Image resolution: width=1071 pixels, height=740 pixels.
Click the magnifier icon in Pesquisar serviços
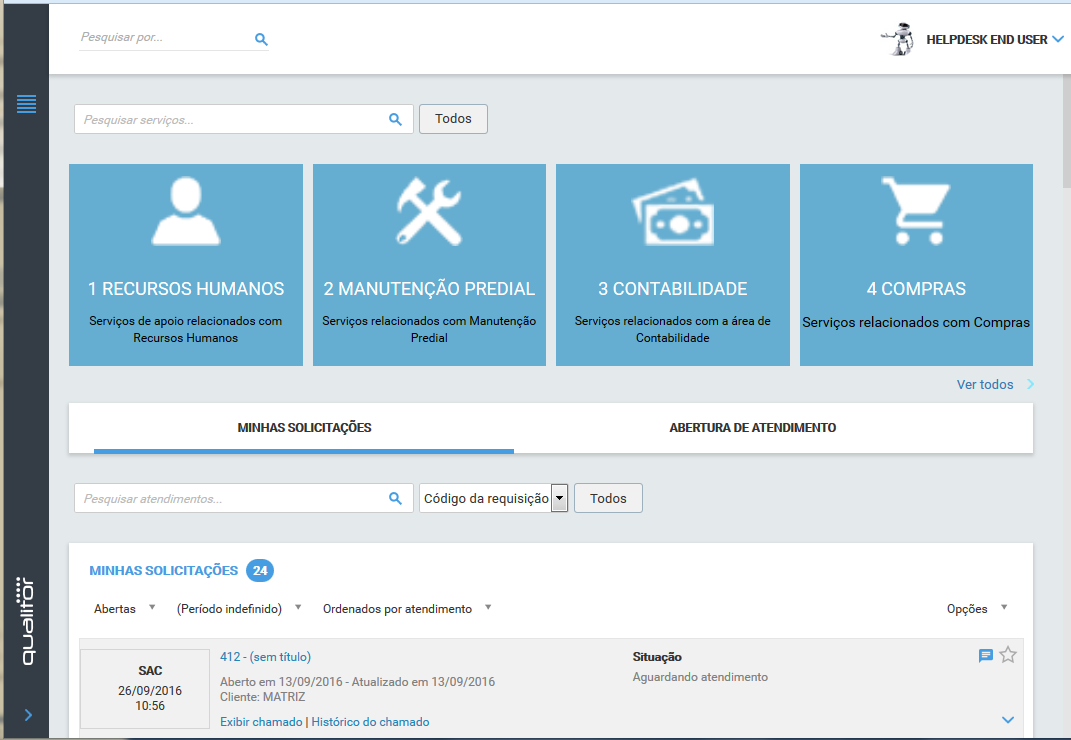(395, 119)
